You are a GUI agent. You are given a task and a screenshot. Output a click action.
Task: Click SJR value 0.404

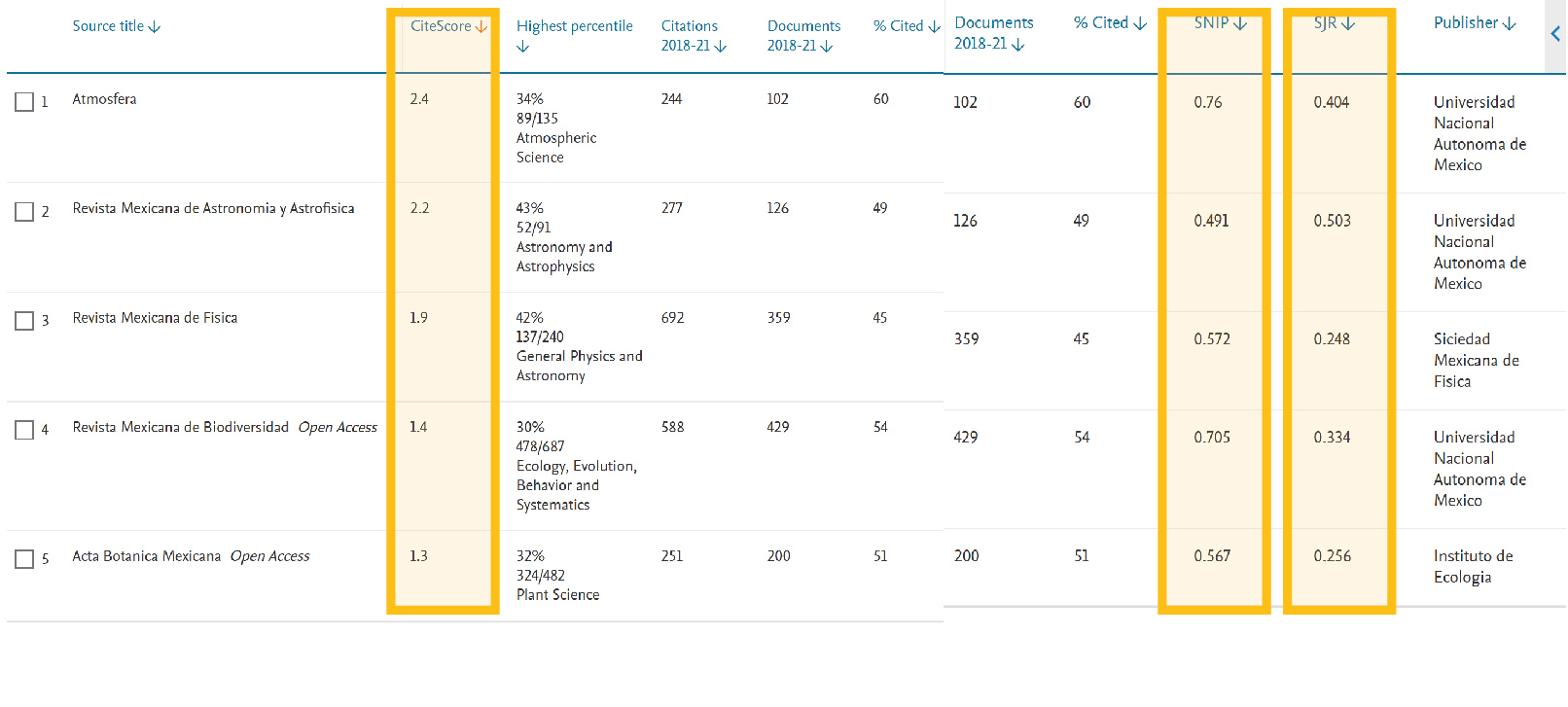coord(1332,102)
